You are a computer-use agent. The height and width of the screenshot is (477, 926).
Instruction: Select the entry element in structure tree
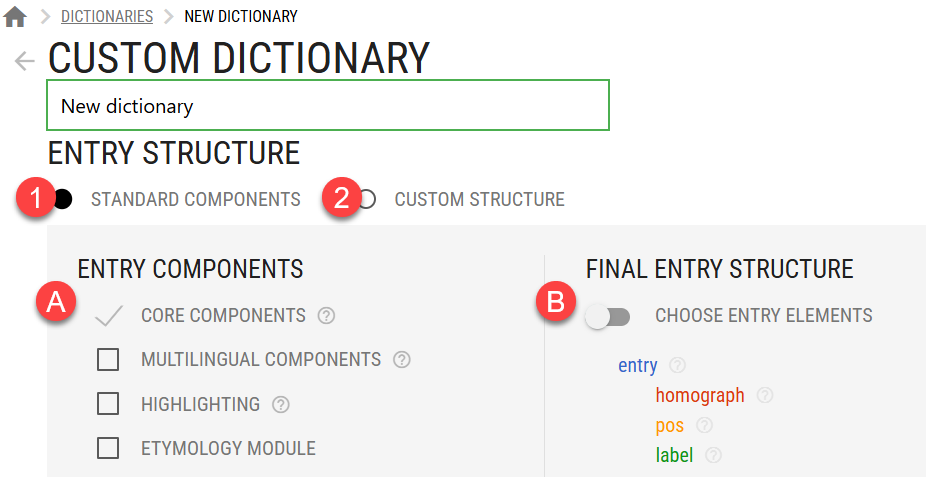coord(638,365)
